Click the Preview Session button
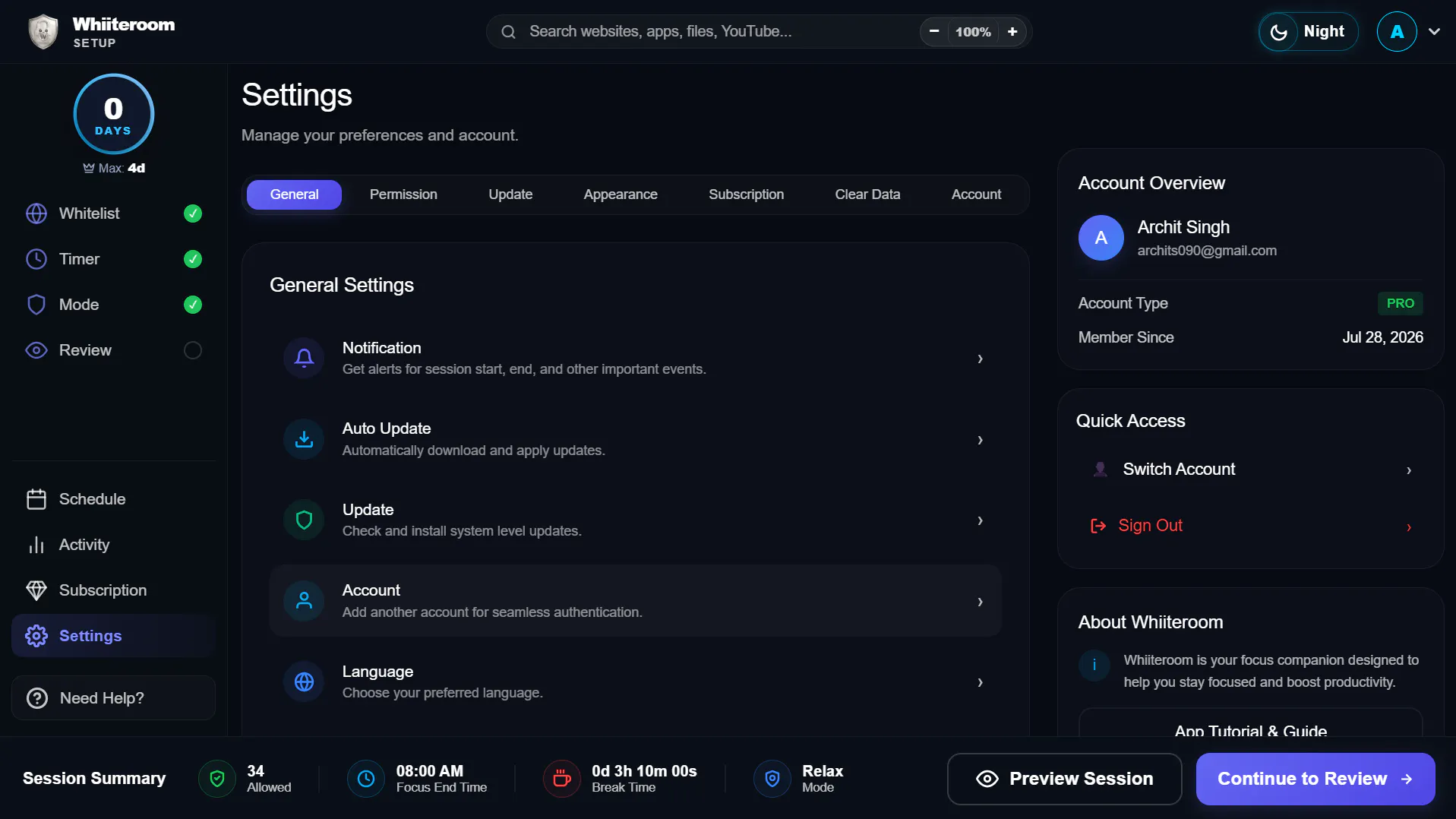This screenshot has height=819, width=1456. point(1064,779)
